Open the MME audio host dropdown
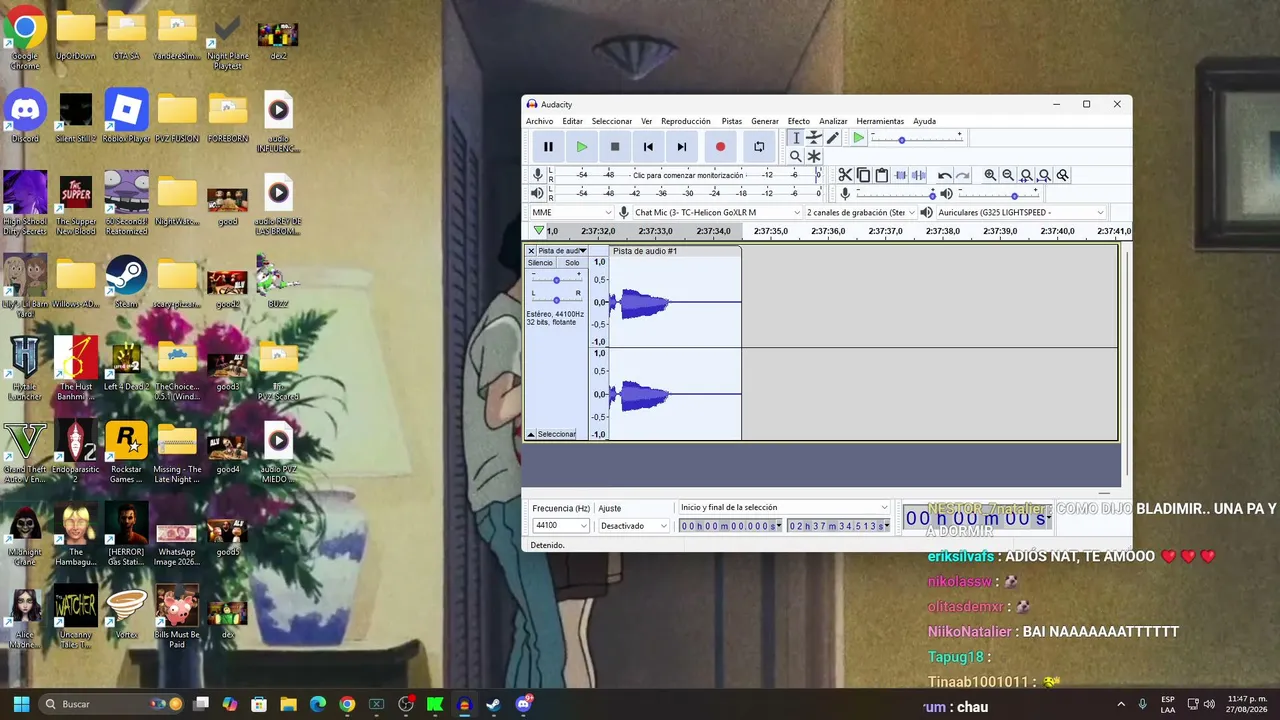The image size is (1280, 720). 572,212
